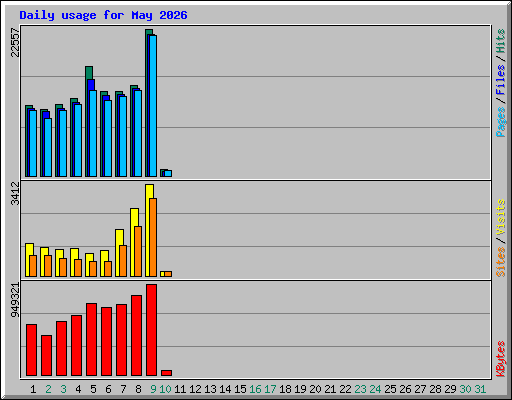Click day label 30 on the x-axis
The width and height of the screenshot is (512, 400).
(x=465, y=389)
